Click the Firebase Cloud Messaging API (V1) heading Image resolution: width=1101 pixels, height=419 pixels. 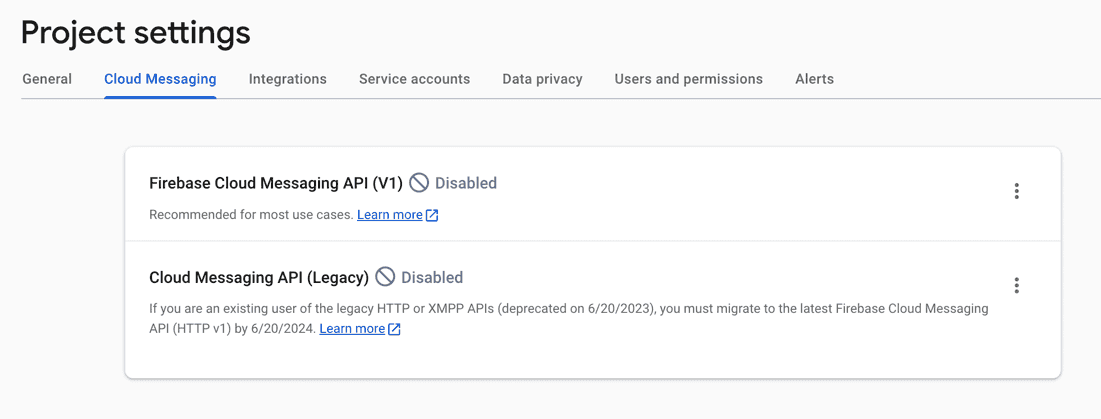[x=275, y=183]
